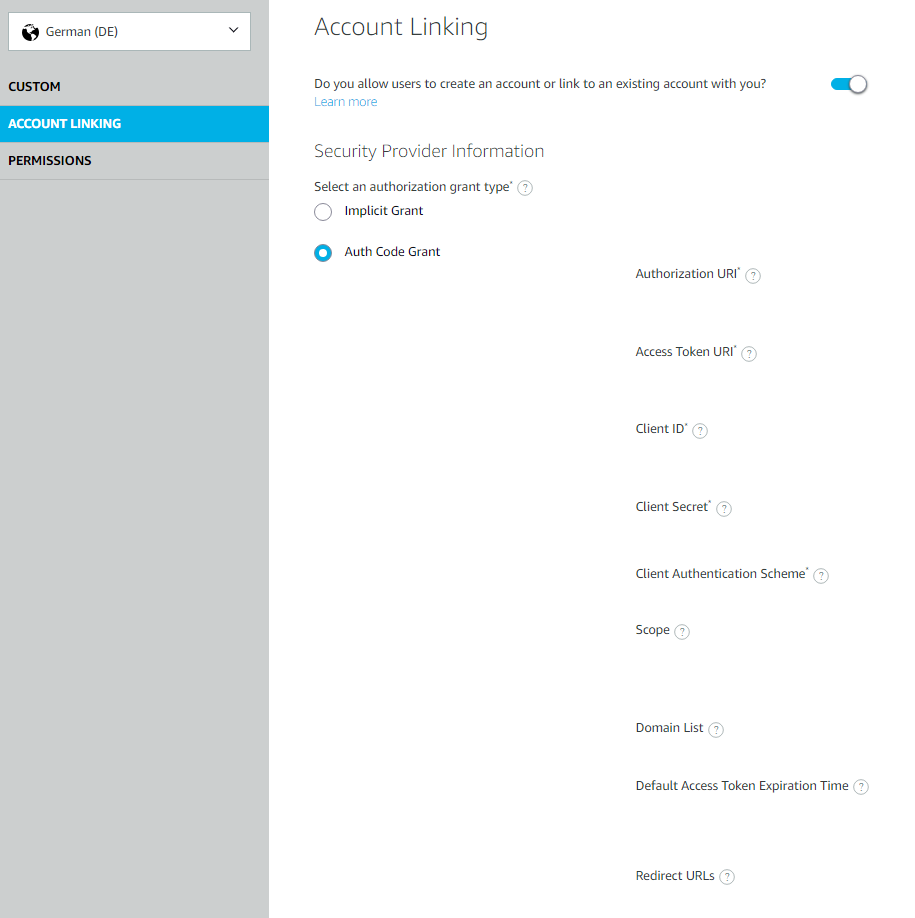Open the Domain List help icon

tap(716, 730)
